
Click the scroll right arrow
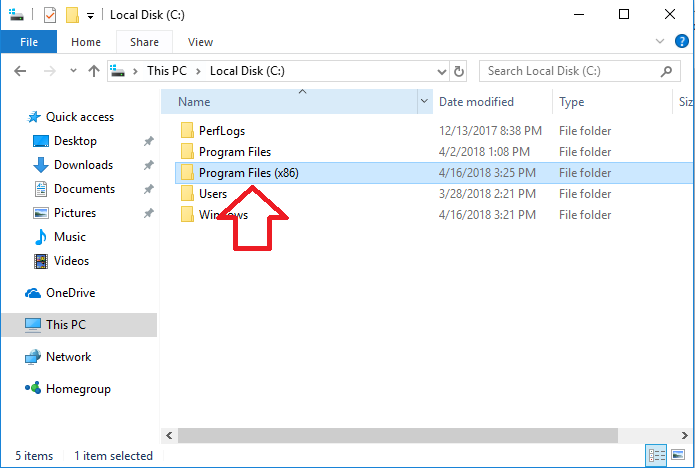point(685,435)
